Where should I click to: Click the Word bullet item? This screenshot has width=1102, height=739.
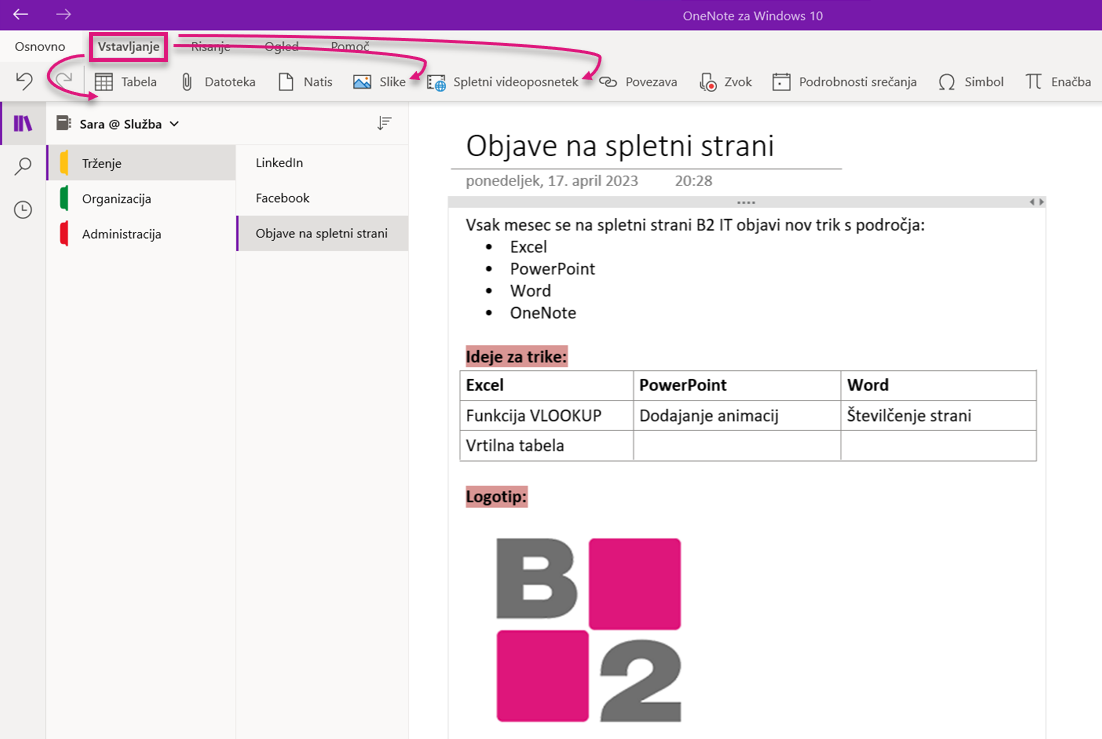point(531,290)
